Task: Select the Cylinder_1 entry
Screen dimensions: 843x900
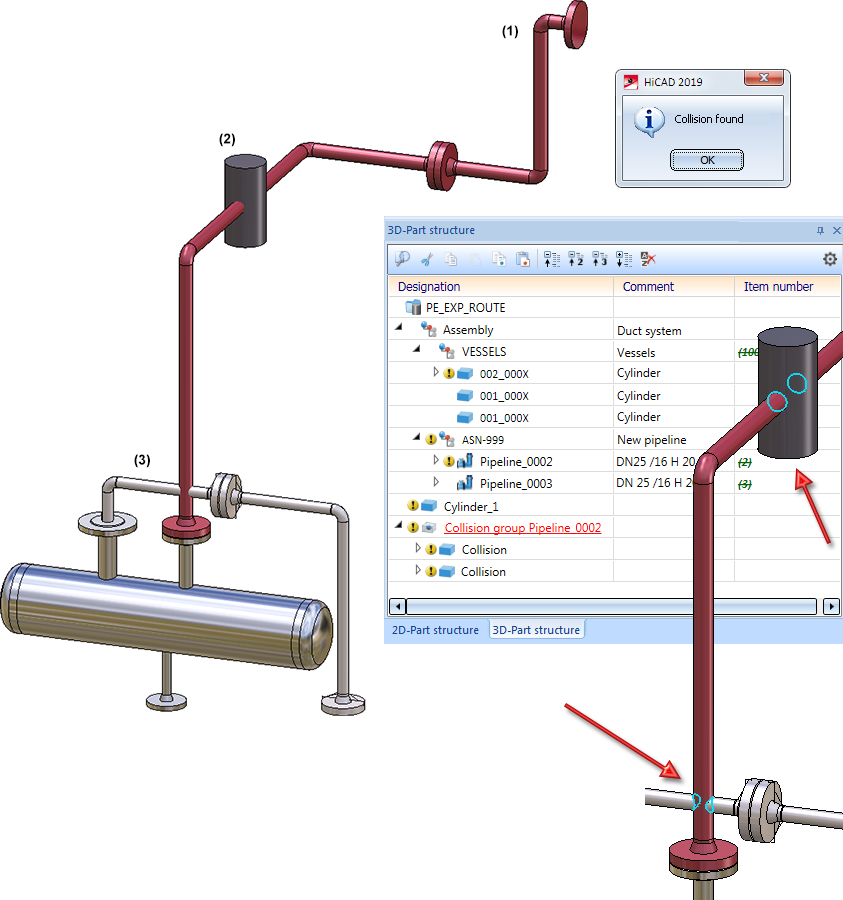Action: (471, 507)
